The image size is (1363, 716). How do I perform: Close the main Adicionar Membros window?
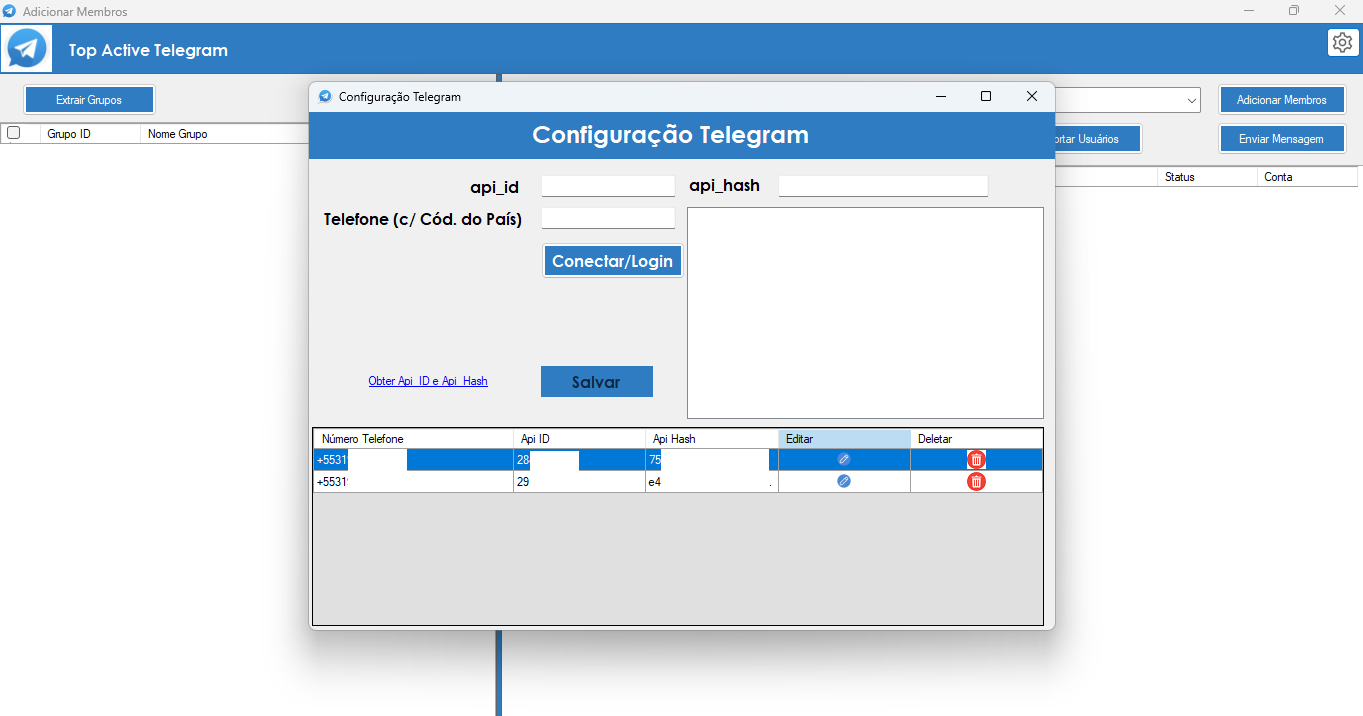(x=1340, y=11)
